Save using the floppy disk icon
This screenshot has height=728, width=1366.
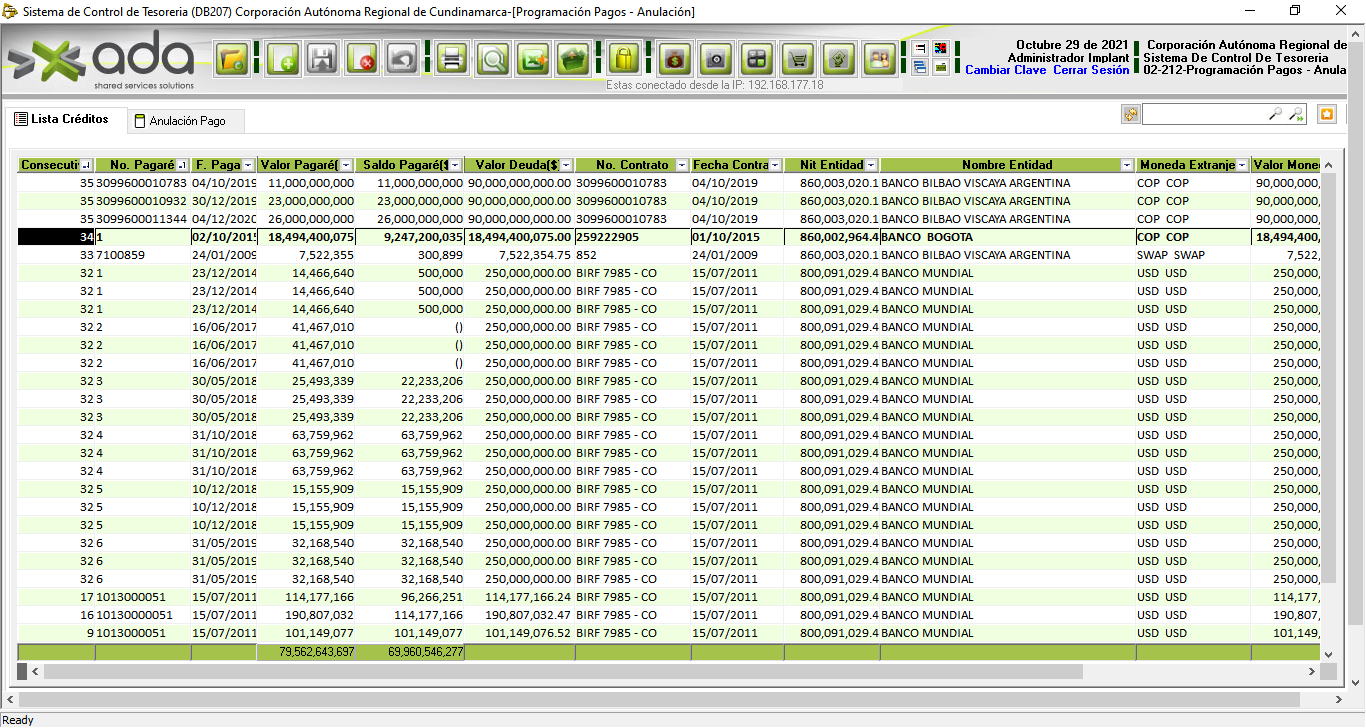[x=322, y=59]
